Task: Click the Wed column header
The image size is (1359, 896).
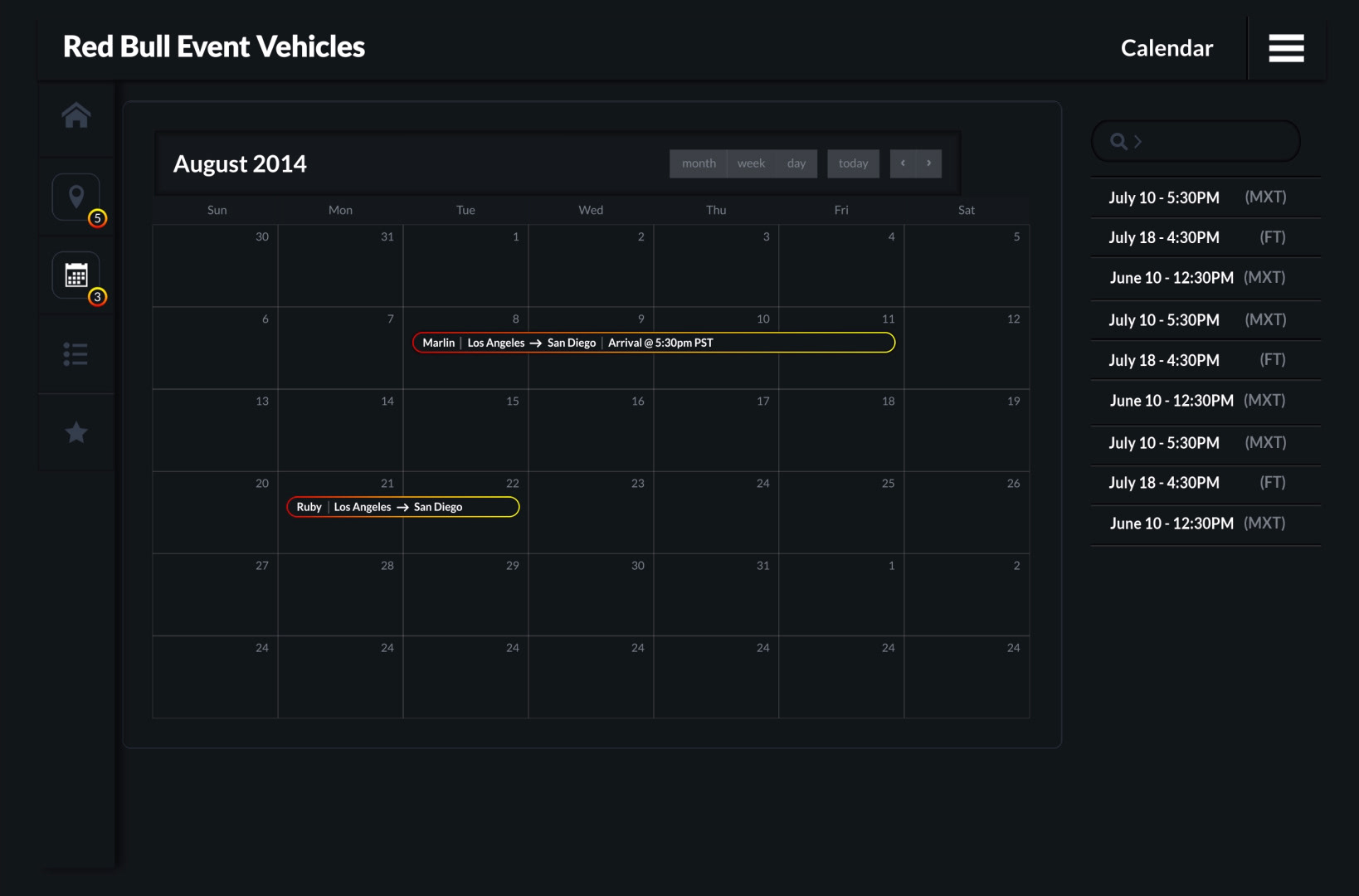Action: tap(591, 211)
